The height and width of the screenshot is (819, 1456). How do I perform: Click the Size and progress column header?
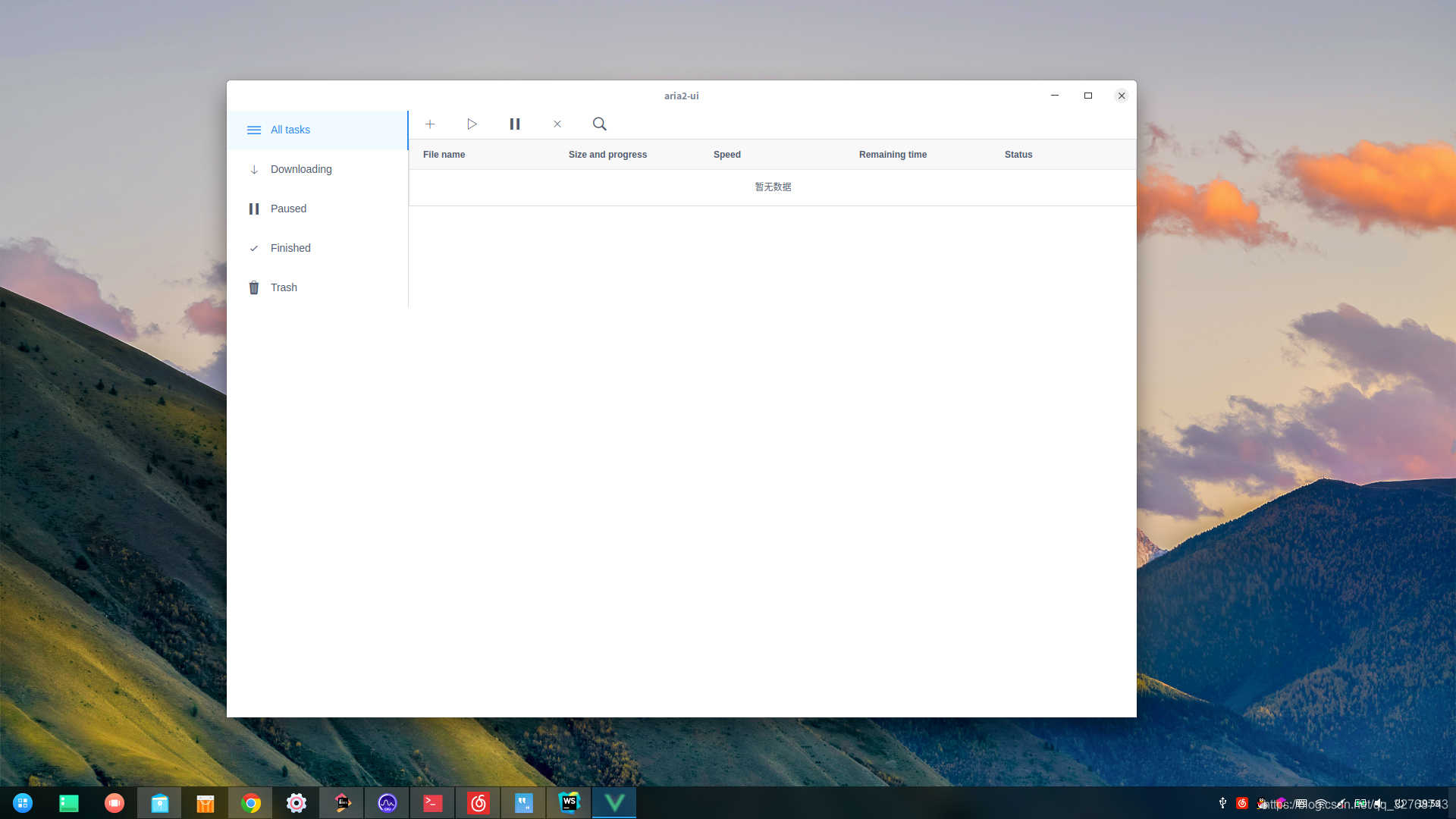point(607,155)
